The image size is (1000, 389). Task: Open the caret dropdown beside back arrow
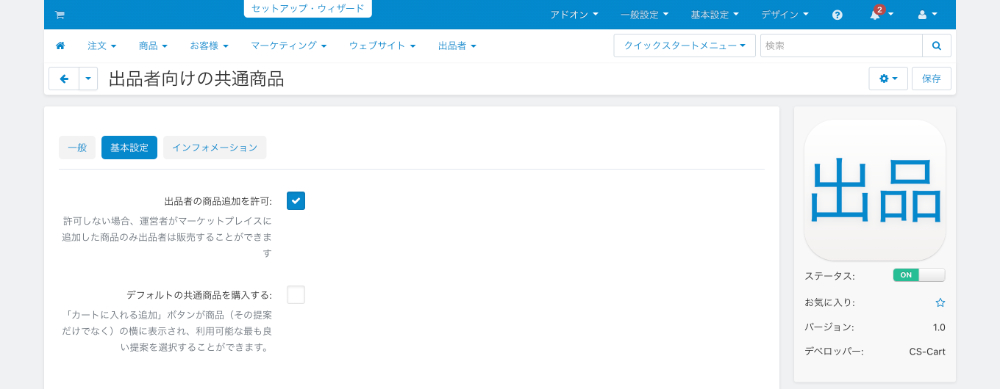click(88, 79)
